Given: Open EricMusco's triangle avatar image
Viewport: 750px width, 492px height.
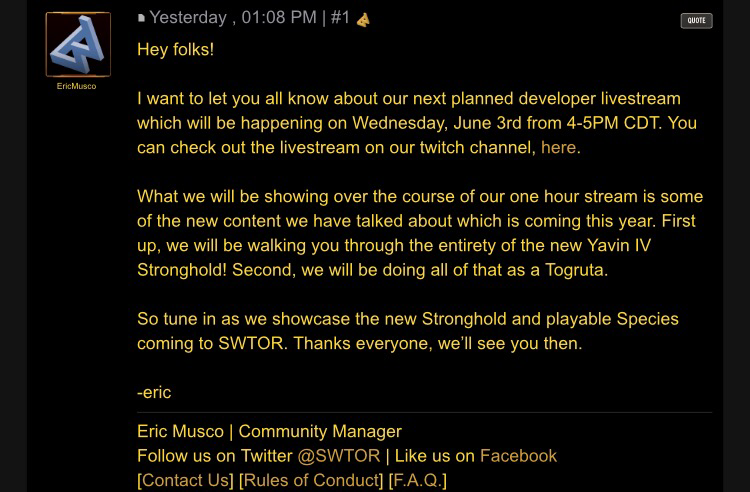Looking at the screenshot, I should pos(78,45).
